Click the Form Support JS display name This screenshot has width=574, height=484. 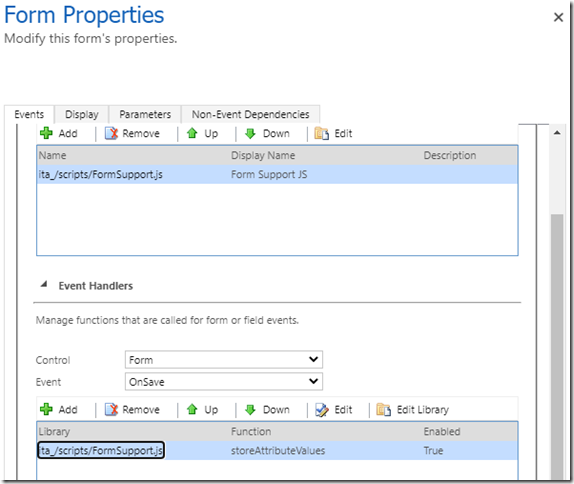pyautogui.click(x=269, y=174)
